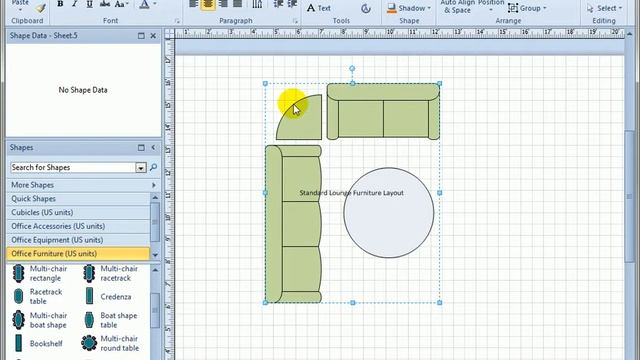Select the Bookshelf shape
This screenshot has height=360, width=640.
[x=38, y=343]
